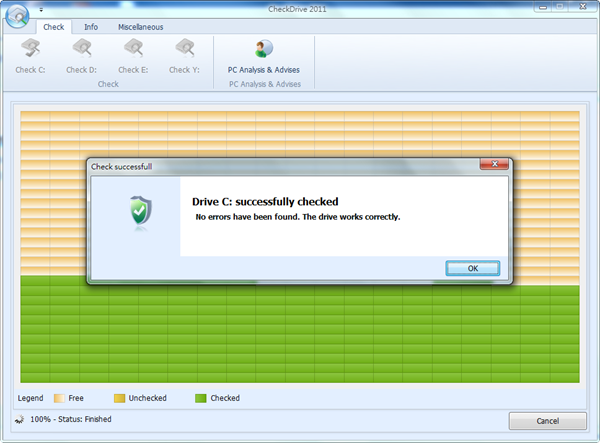Click the Check C: drive icon
The height and width of the screenshot is (443, 600).
(30, 49)
